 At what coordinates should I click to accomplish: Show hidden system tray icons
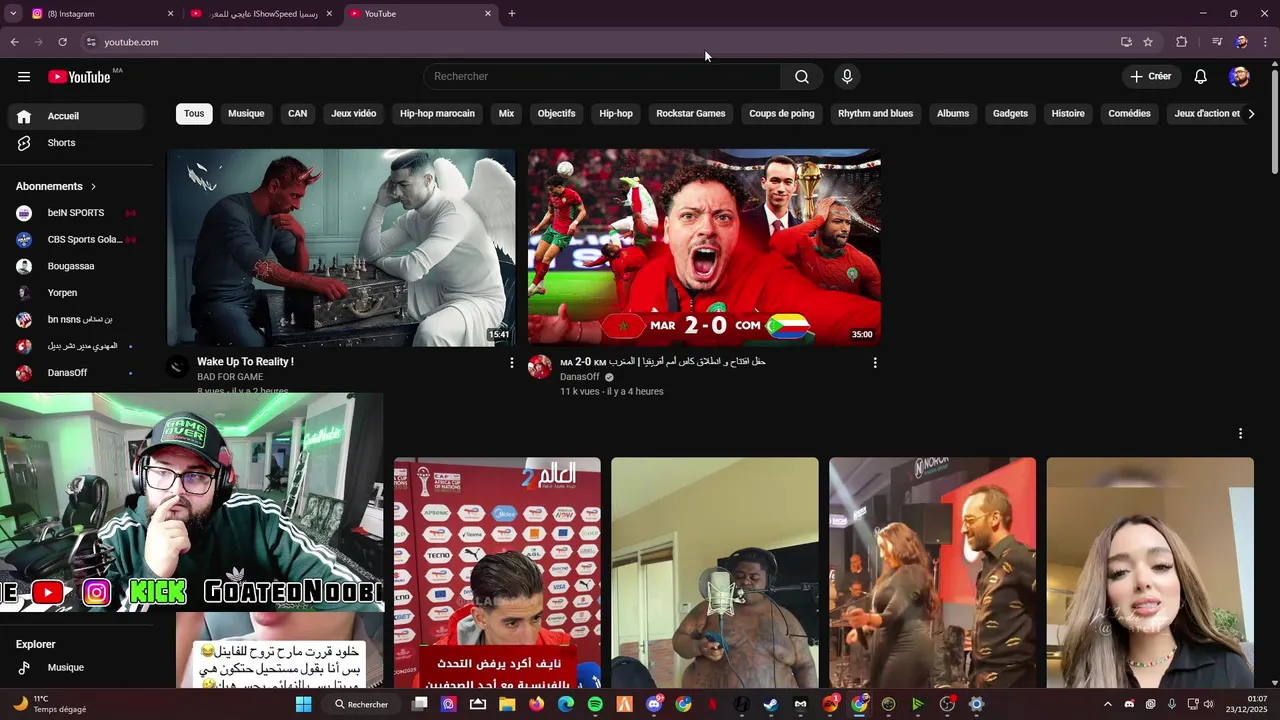click(1107, 705)
